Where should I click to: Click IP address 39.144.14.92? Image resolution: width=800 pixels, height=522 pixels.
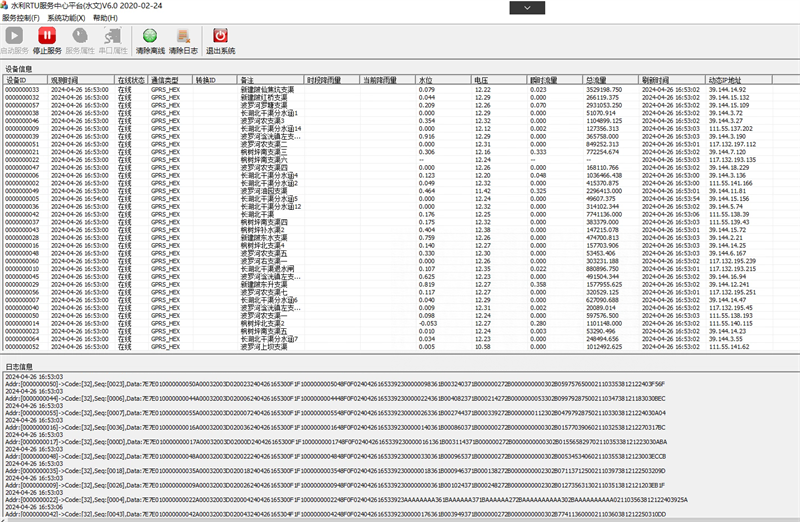[728, 90]
